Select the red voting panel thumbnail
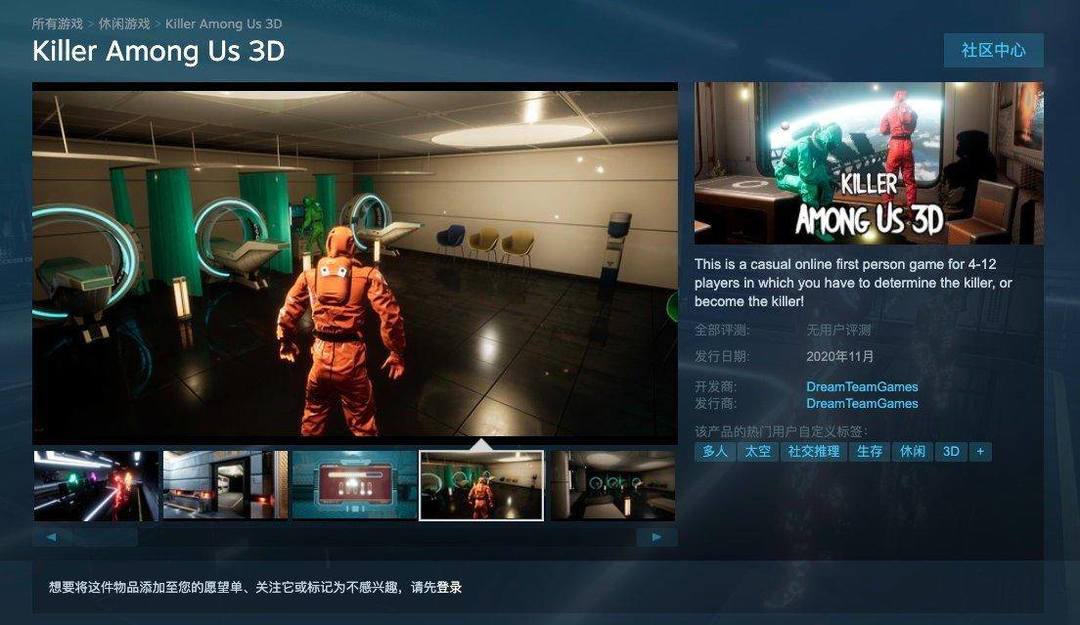 click(354, 486)
